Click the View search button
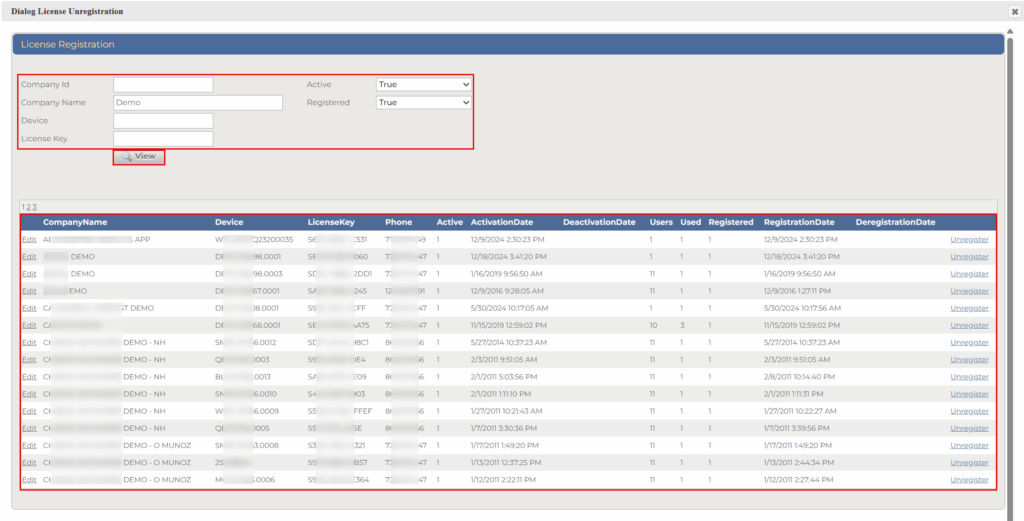1024x521 pixels. coord(139,157)
